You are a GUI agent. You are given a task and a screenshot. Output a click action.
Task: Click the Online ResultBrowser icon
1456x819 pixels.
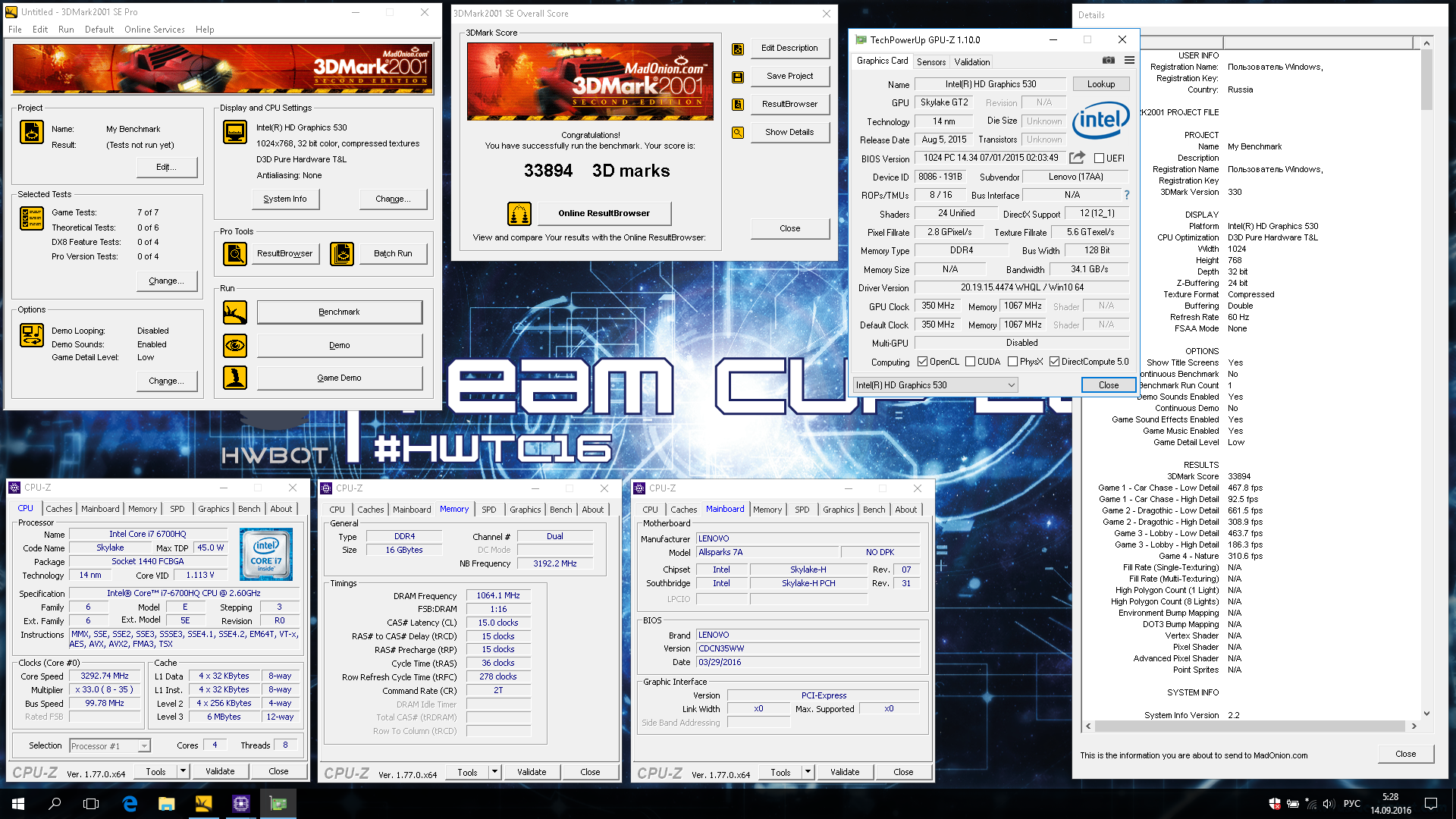[519, 214]
